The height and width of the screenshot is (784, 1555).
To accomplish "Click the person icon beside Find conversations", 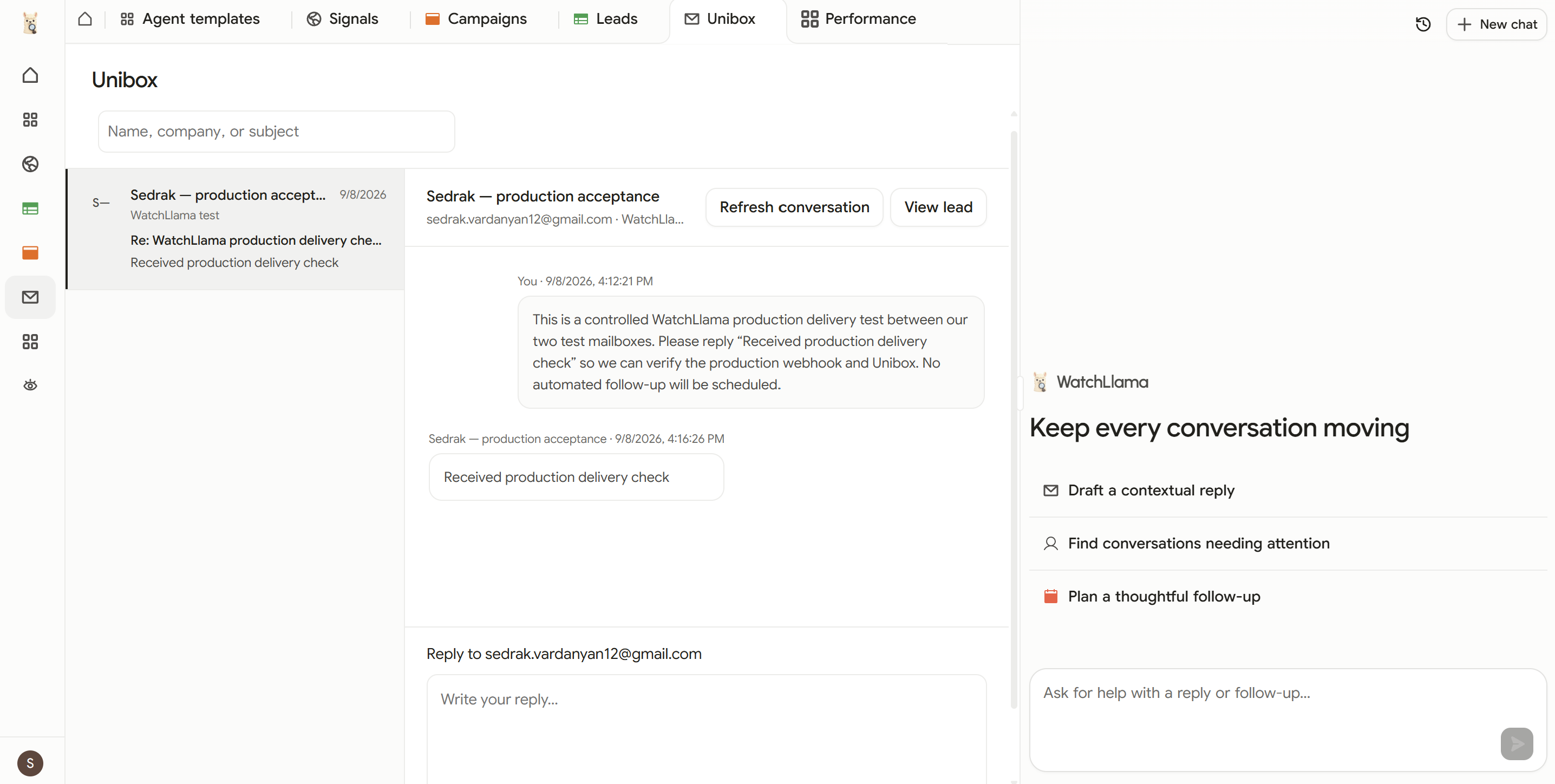I will pyautogui.click(x=1050, y=544).
